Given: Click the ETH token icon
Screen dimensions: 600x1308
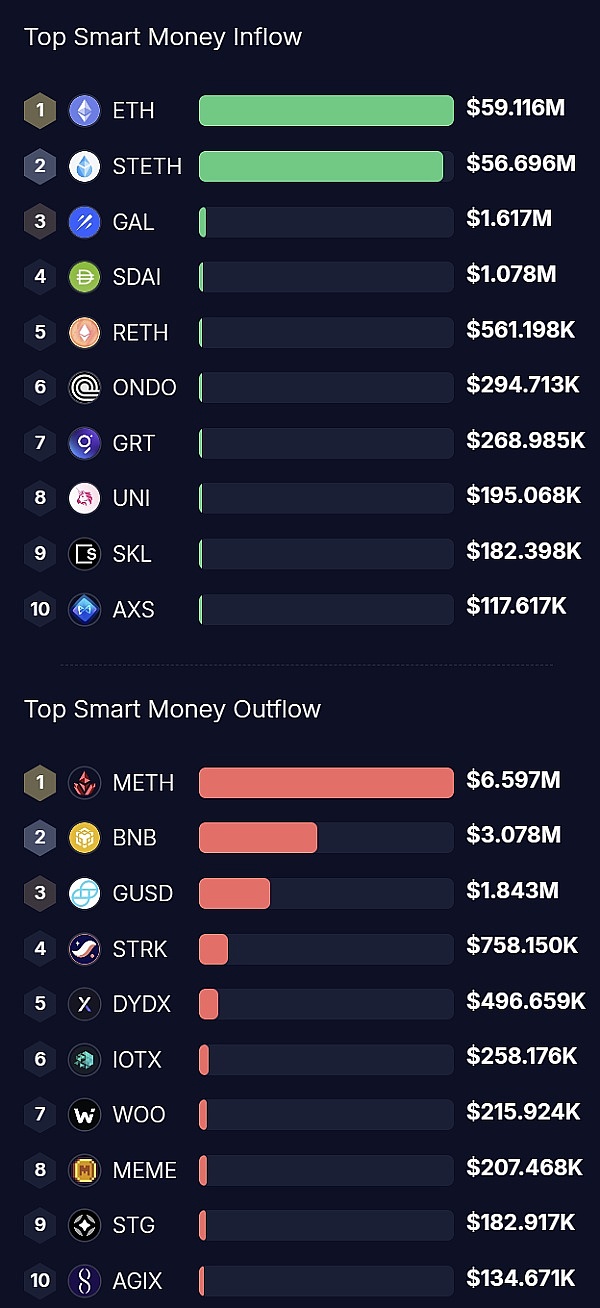Looking at the screenshot, I should pyautogui.click(x=85, y=110).
